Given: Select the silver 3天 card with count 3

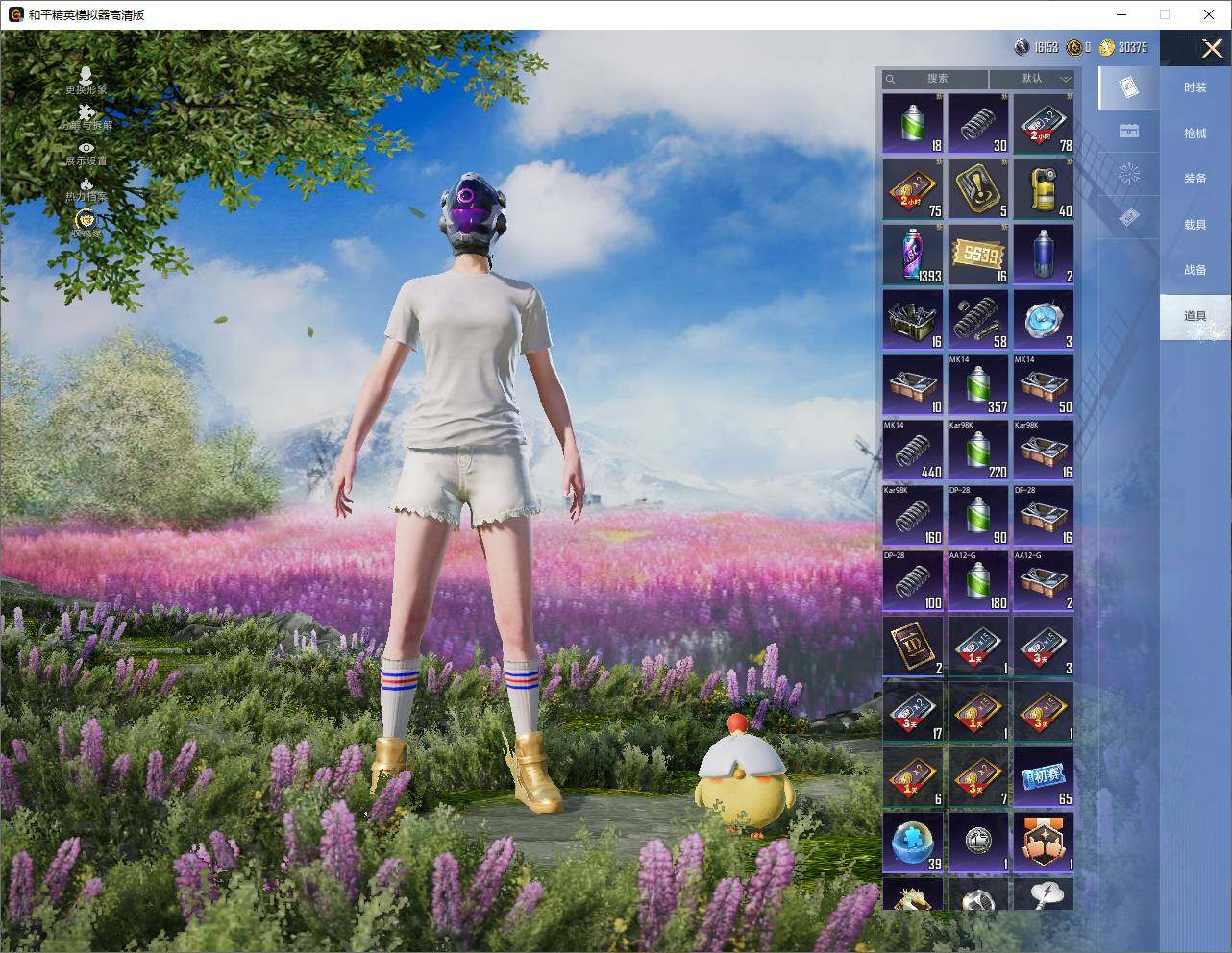Looking at the screenshot, I should click(x=1044, y=647).
